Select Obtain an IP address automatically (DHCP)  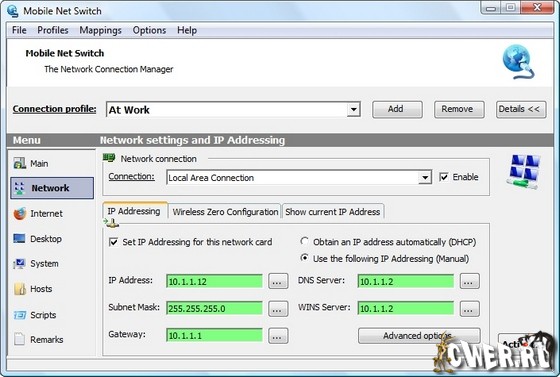pyautogui.click(x=305, y=242)
